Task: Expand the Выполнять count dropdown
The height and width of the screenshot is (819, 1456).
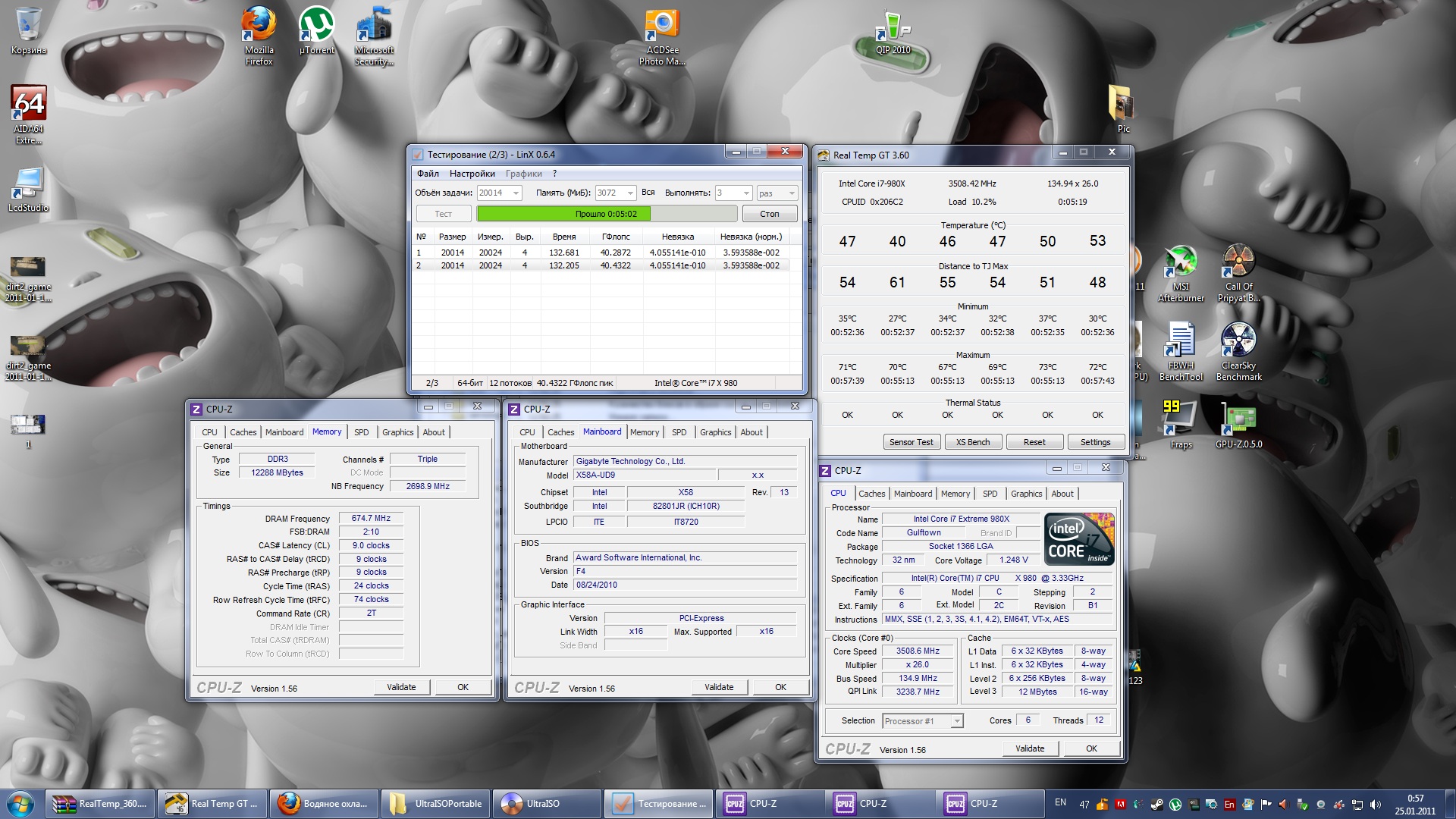Action: click(746, 193)
